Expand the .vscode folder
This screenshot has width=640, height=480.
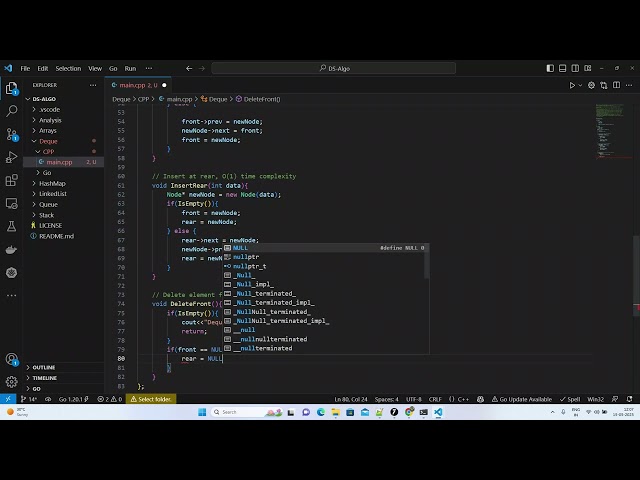pyautogui.click(x=49, y=109)
